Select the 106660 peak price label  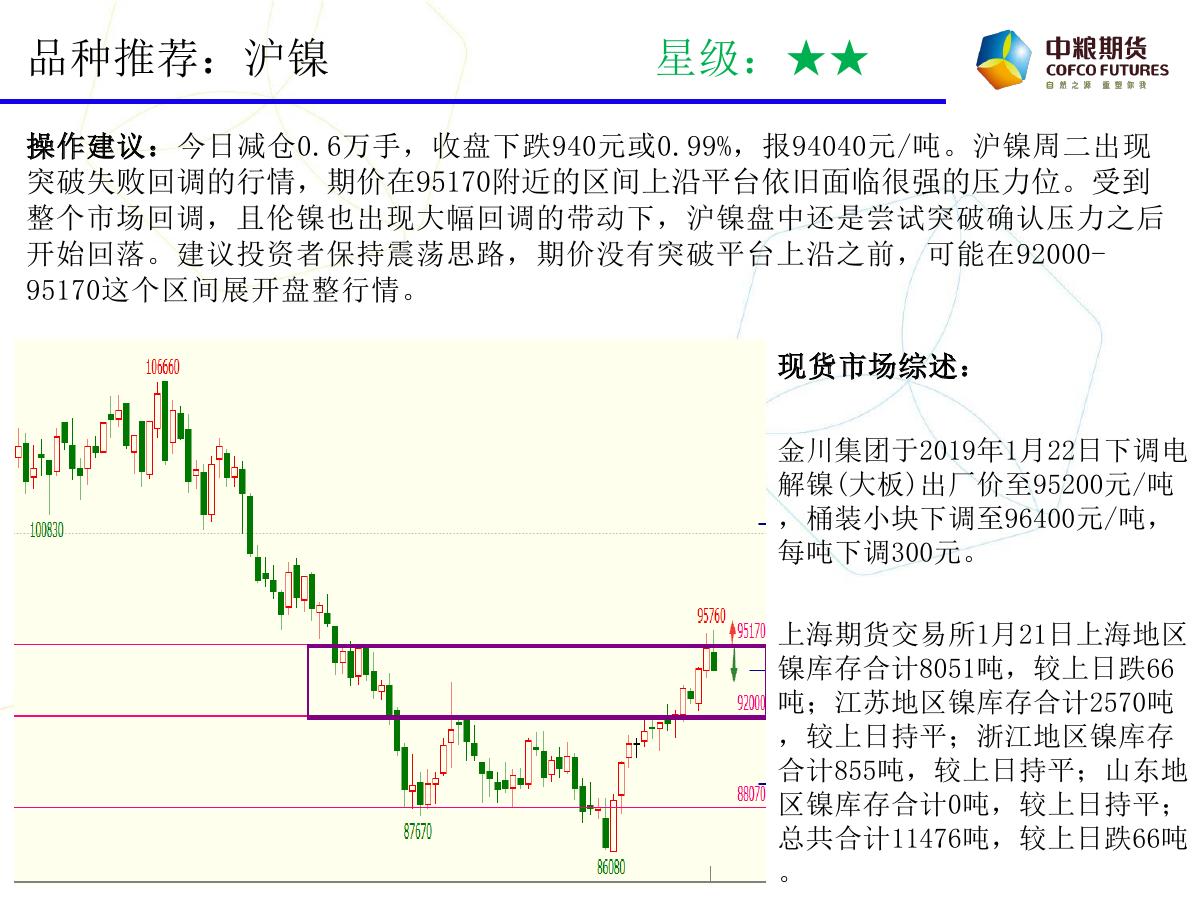pyautogui.click(x=162, y=367)
